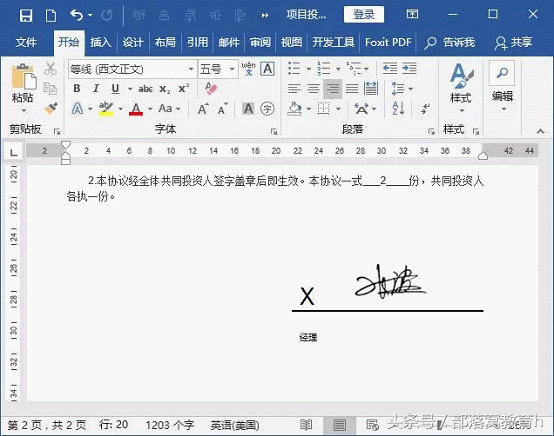Toggle italic formatting

point(96,88)
